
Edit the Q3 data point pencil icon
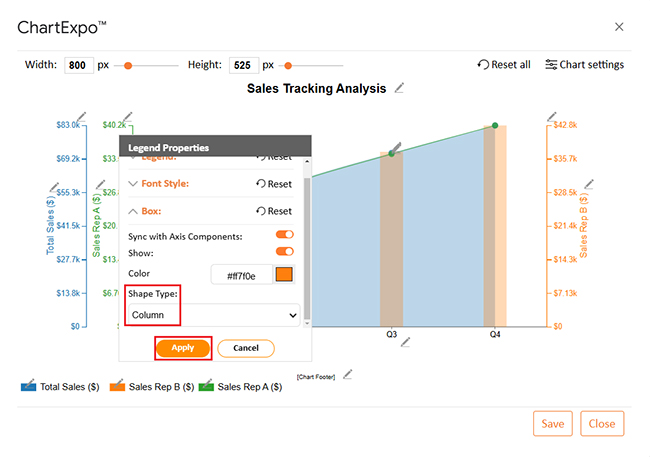tap(396, 147)
